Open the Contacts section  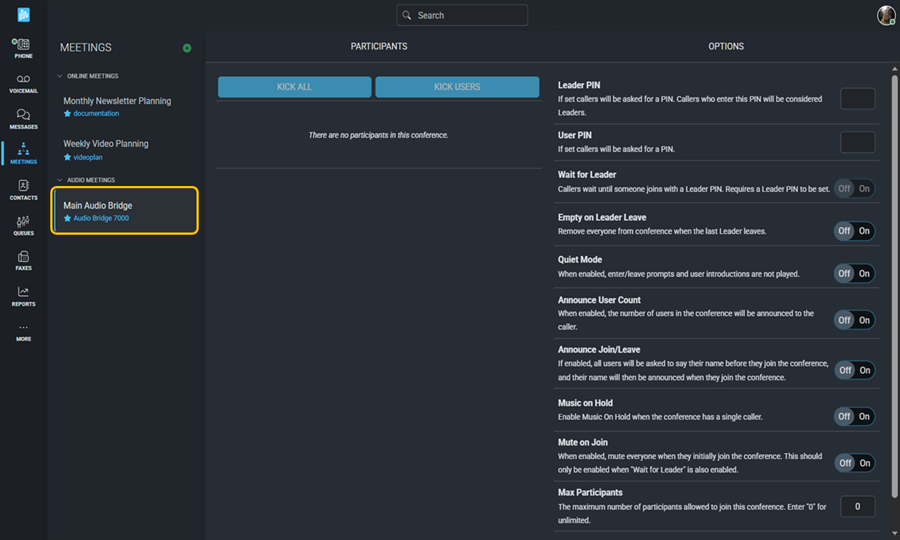(23, 190)
